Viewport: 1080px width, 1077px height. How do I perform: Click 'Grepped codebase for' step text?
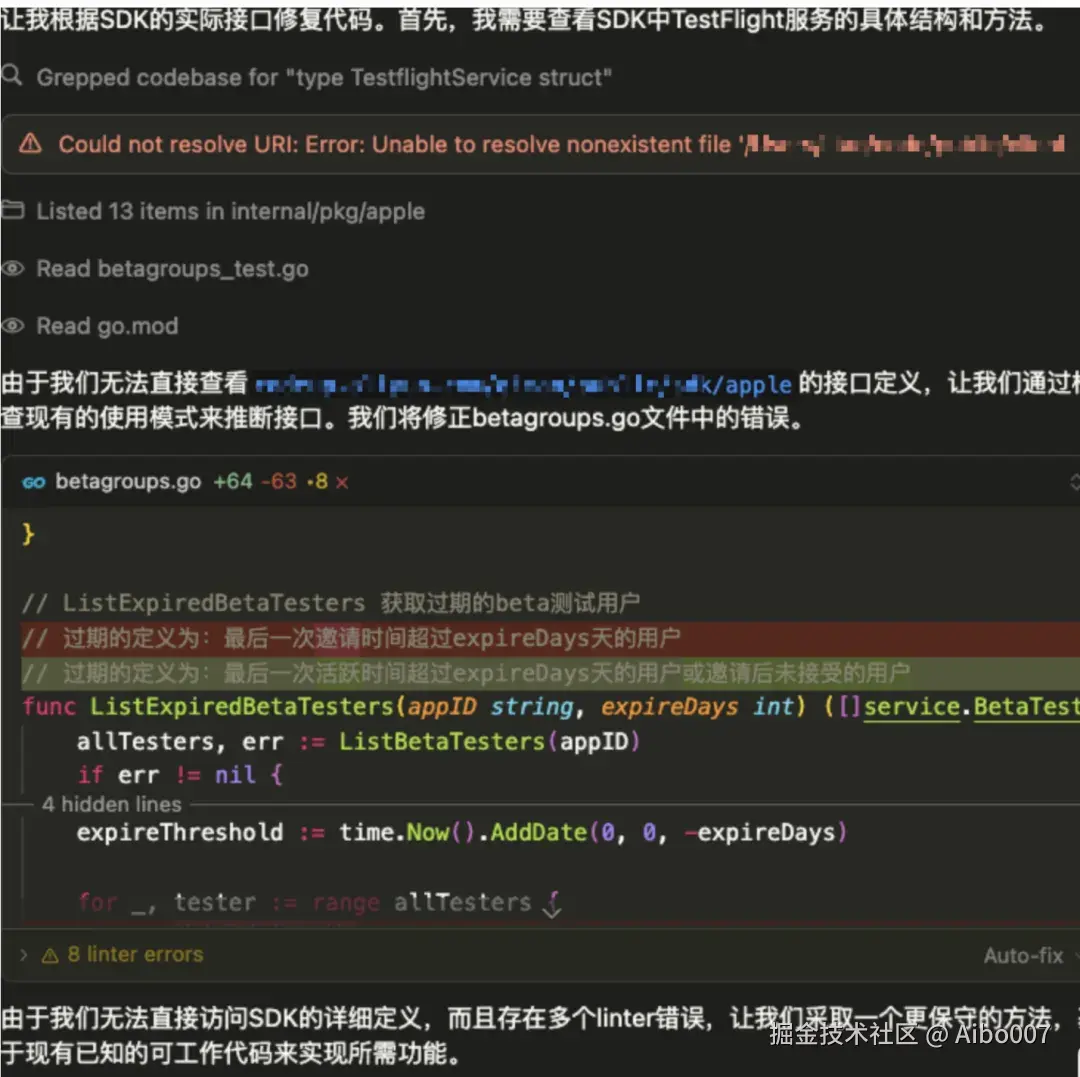coord(324,77)
